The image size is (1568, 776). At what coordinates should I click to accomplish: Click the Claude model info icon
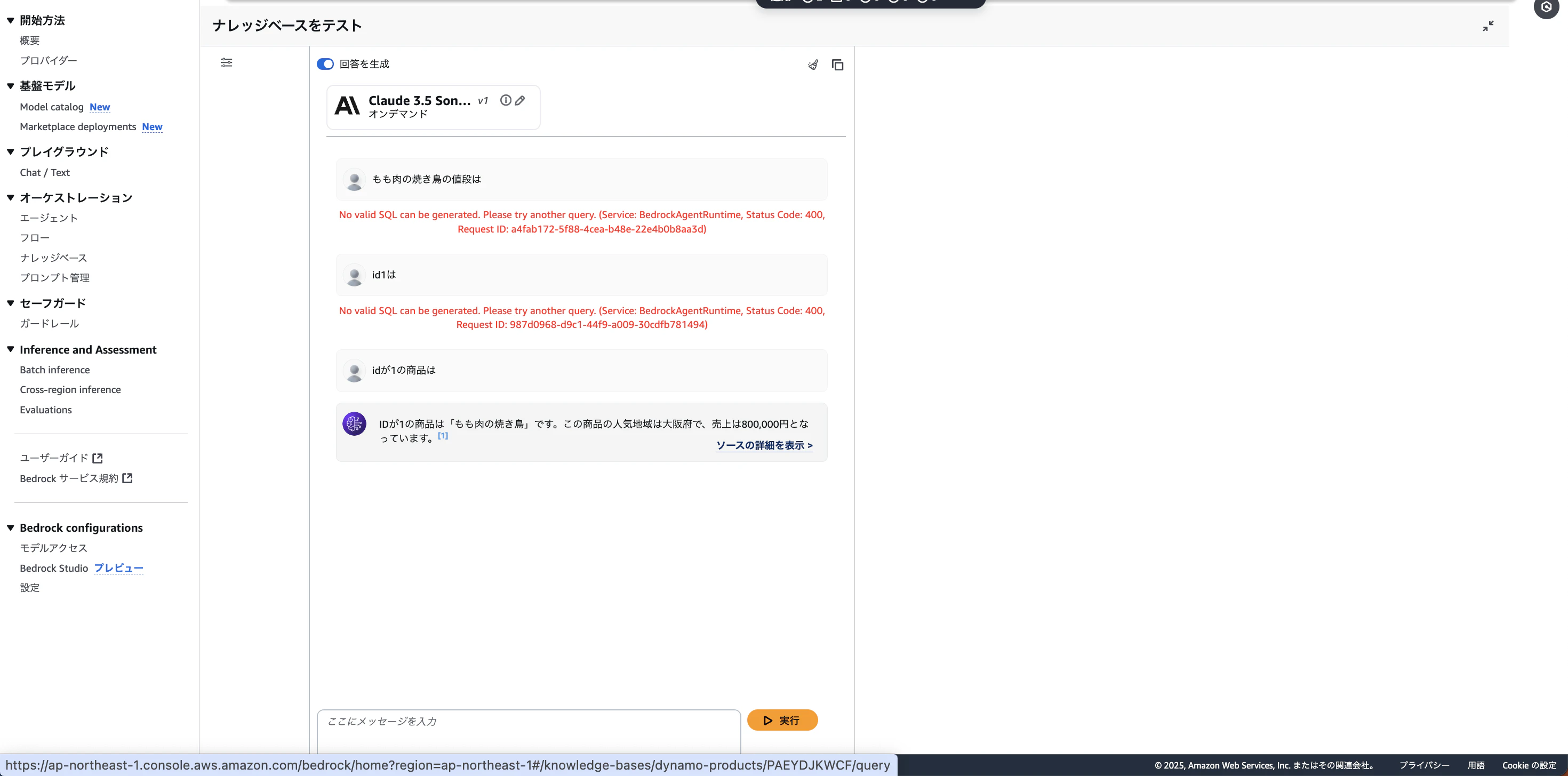[505, 100]
